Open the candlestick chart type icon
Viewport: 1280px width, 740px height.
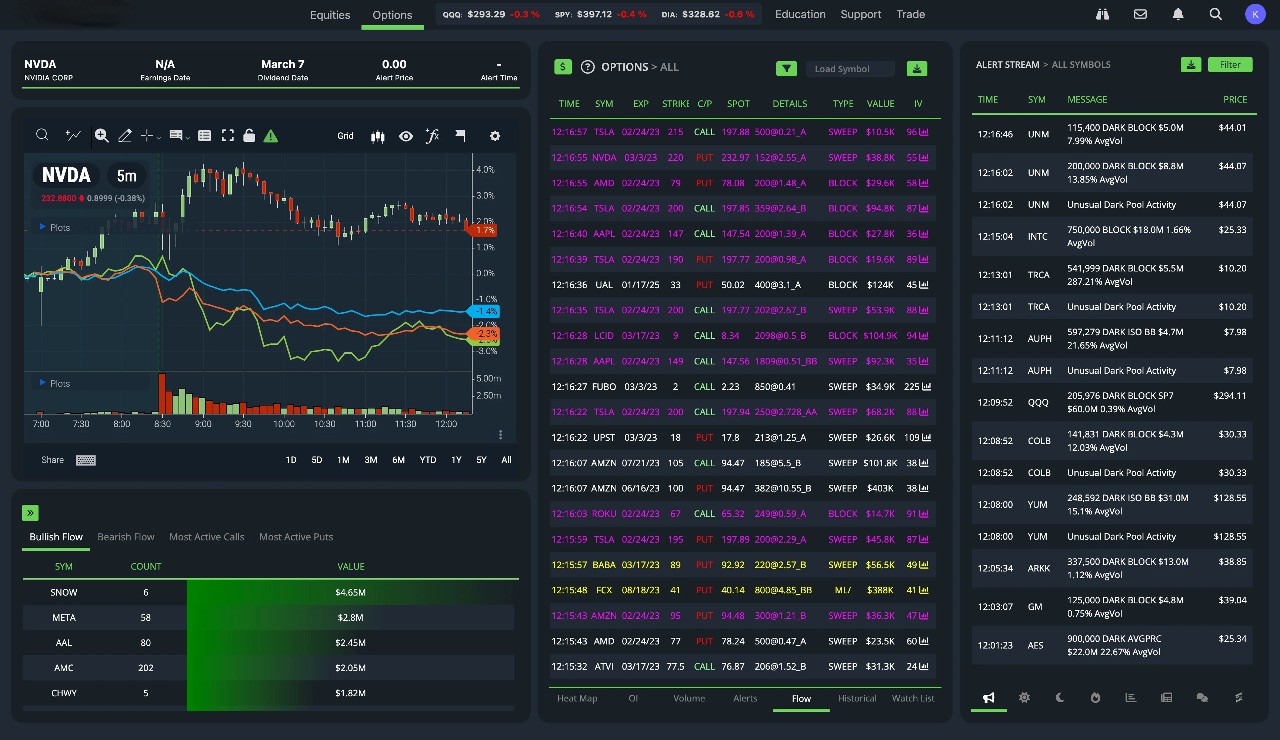(x=378, y=136)
